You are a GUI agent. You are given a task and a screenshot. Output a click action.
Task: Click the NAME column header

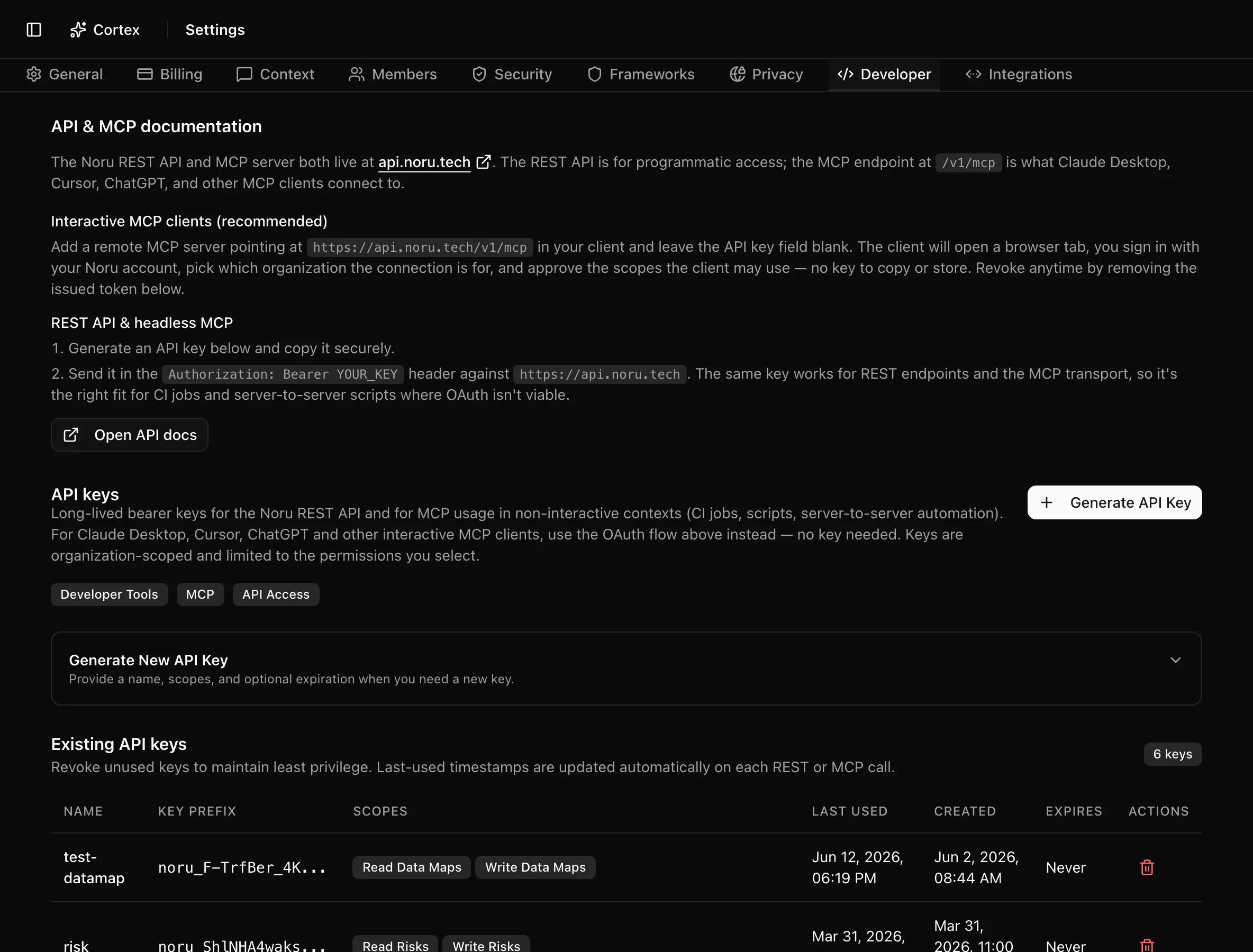tap(84, 811)
